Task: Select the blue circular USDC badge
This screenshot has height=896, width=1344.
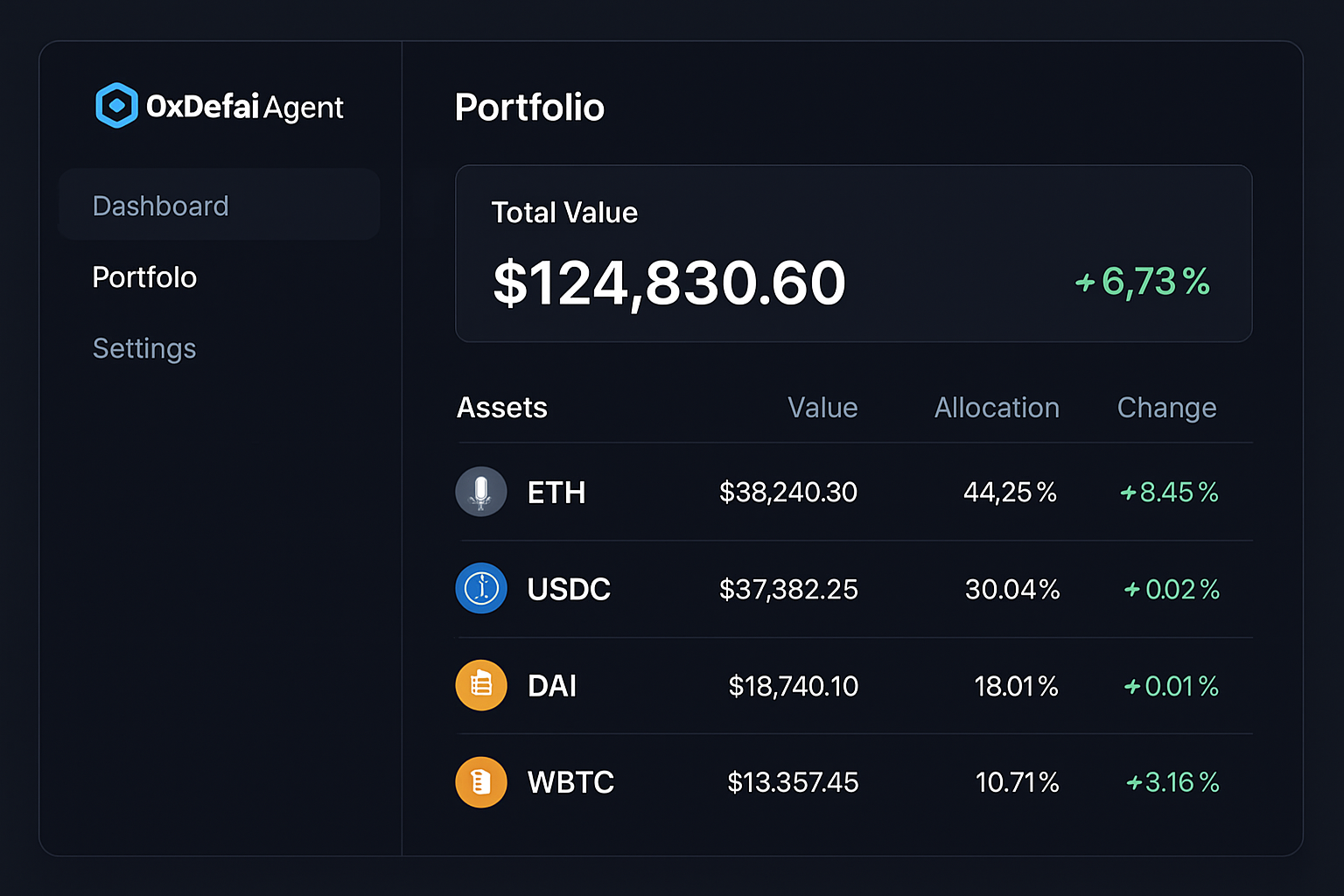Action: coord(481,589)
